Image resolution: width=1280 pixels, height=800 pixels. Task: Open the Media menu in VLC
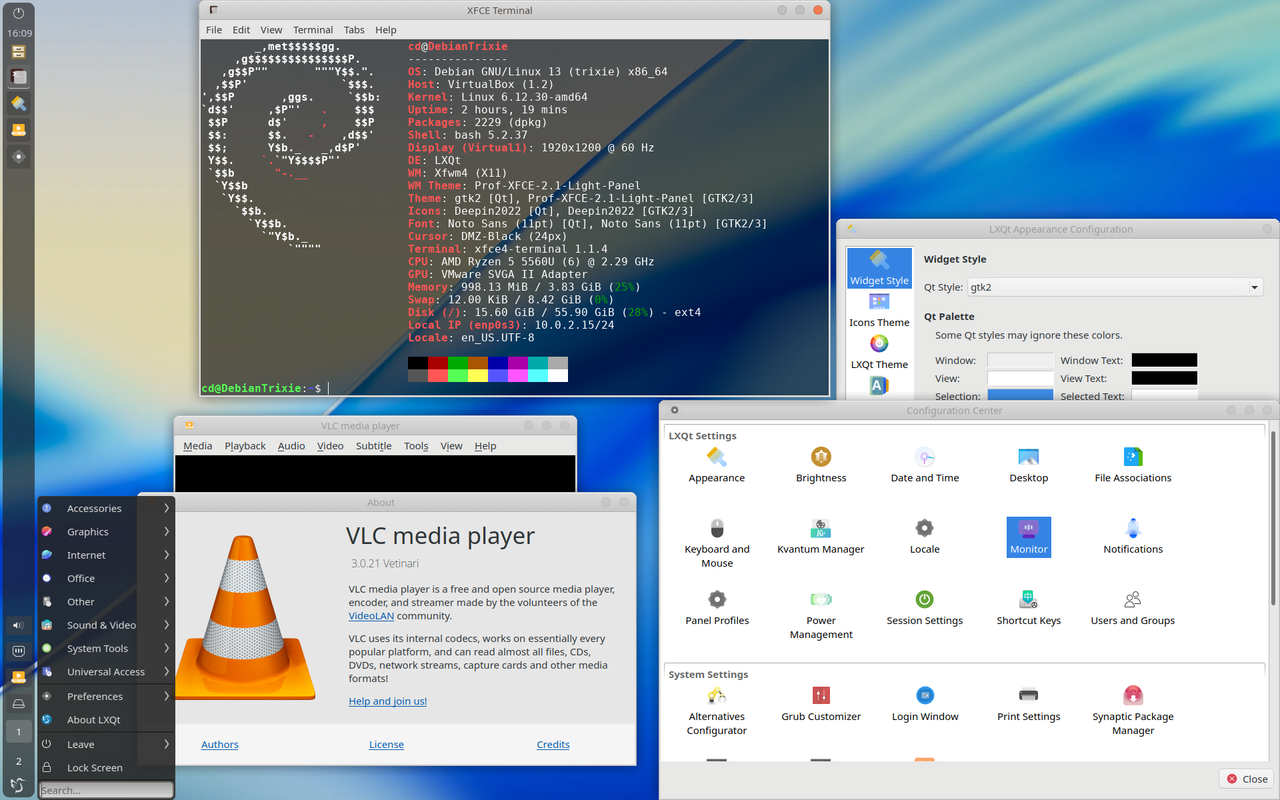click(x=197, y=446)
